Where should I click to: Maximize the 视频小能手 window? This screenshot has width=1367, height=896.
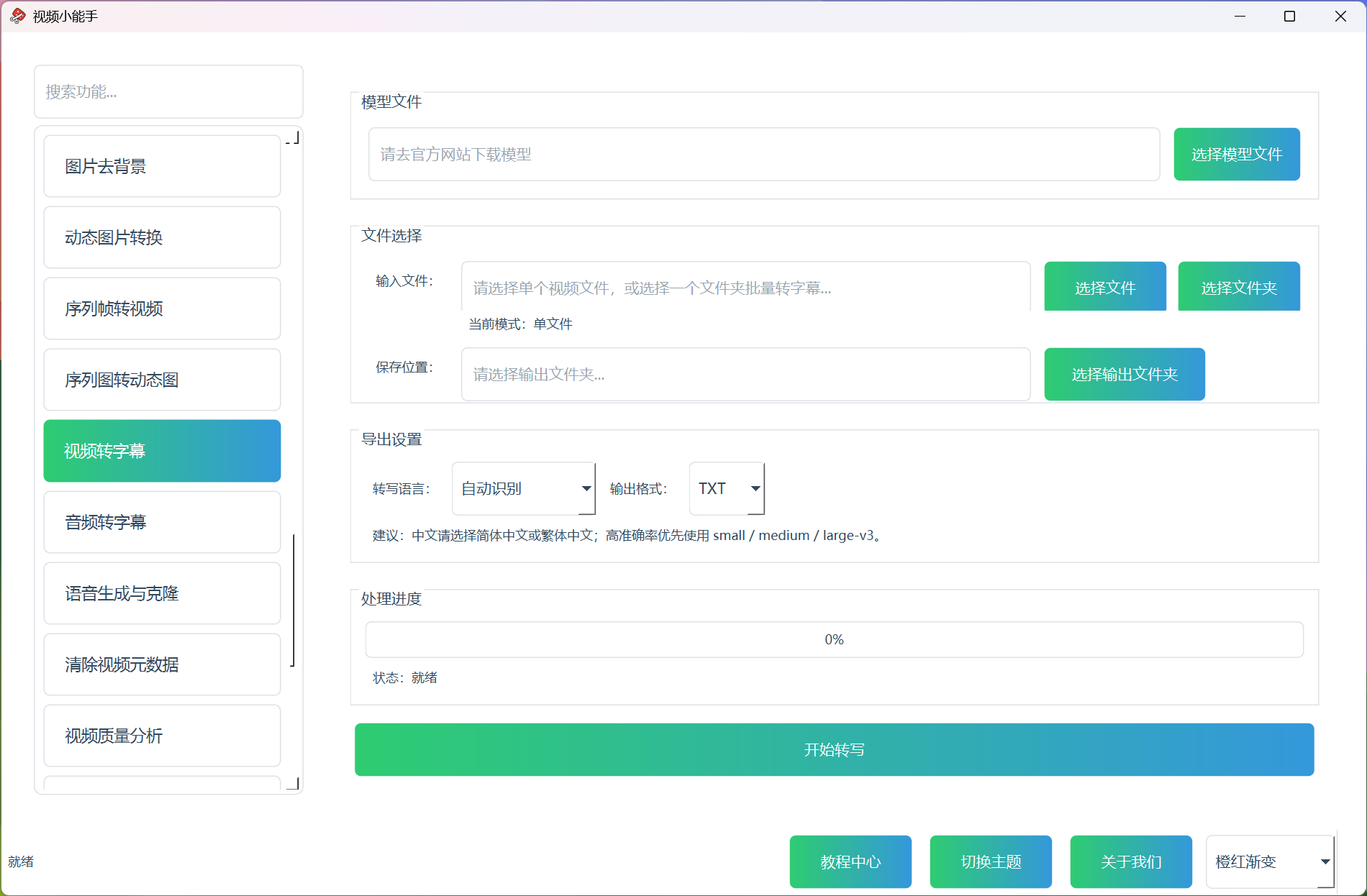1289,16
